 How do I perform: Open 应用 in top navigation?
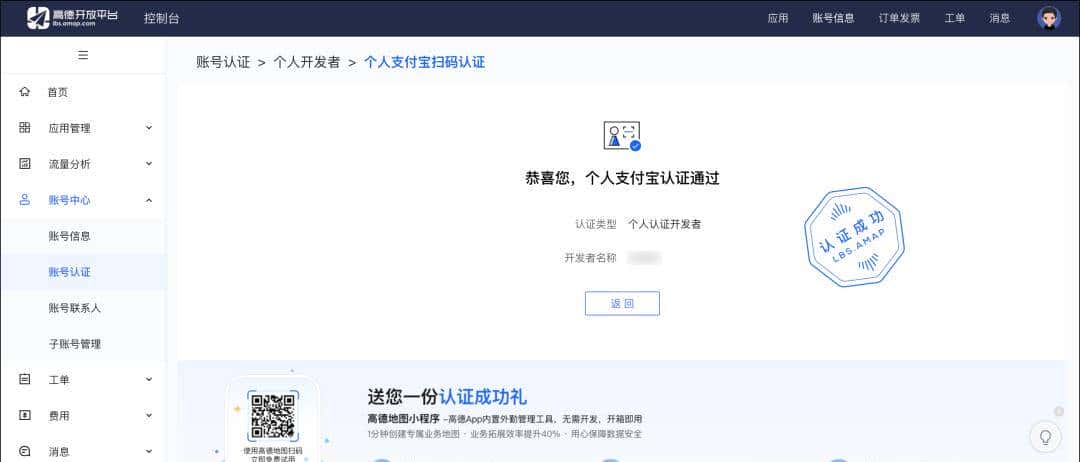pos(778,19)
